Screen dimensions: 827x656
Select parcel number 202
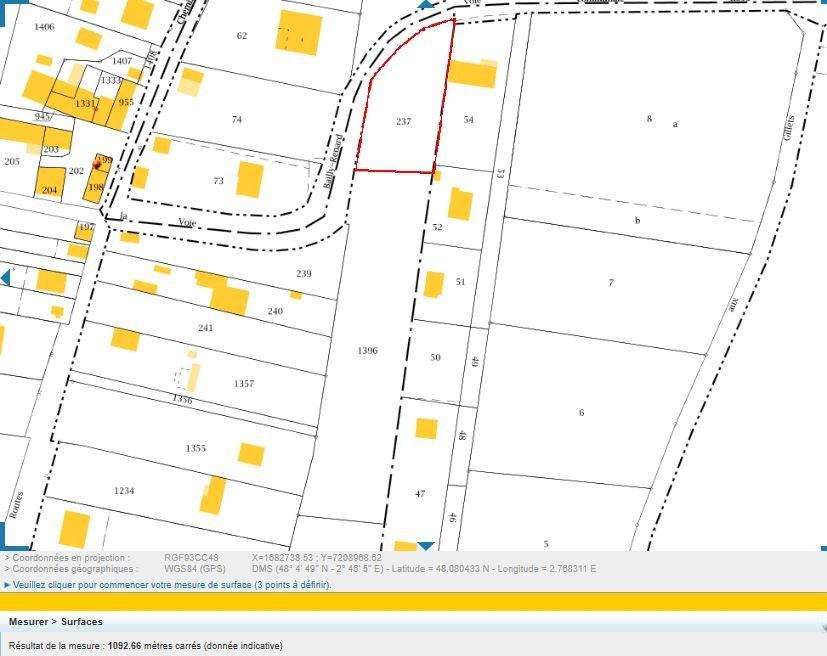click(76, 170)
